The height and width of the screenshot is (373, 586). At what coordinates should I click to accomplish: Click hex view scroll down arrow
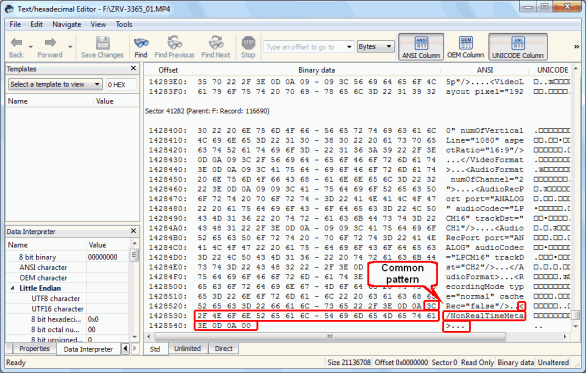pos(576,326)
